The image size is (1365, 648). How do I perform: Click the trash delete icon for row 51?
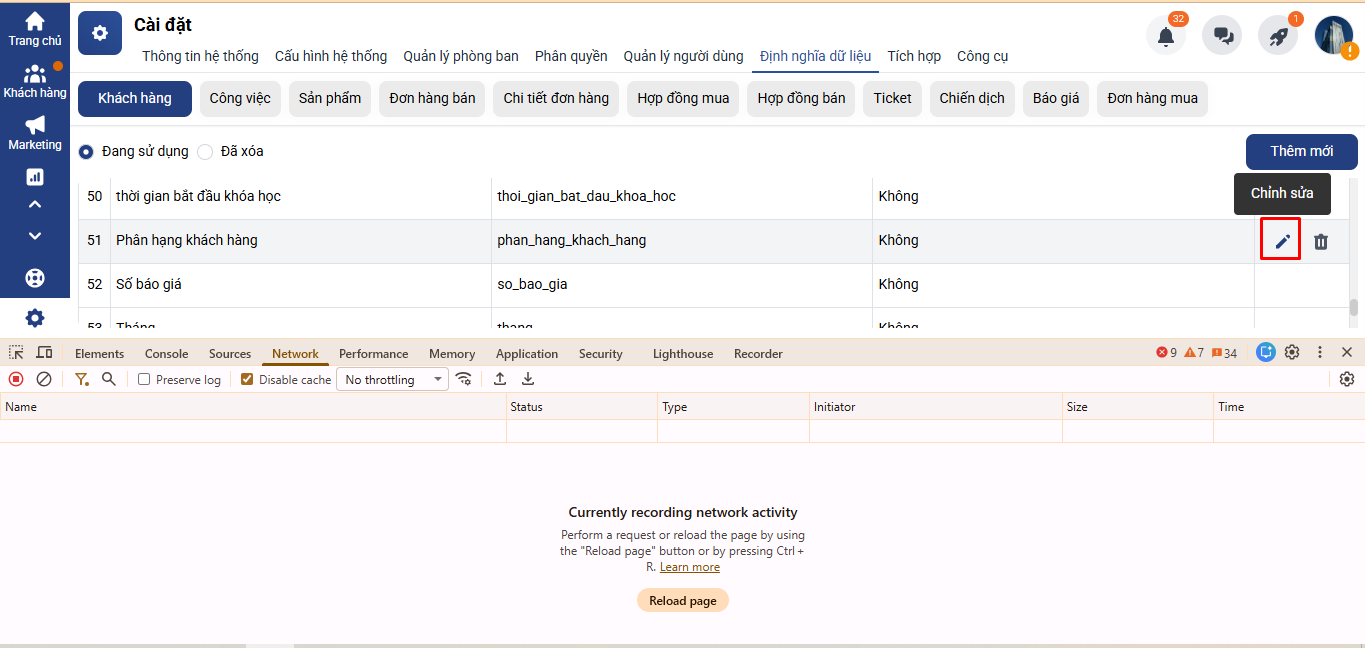pyautogui.click(x=1321, y=241)
